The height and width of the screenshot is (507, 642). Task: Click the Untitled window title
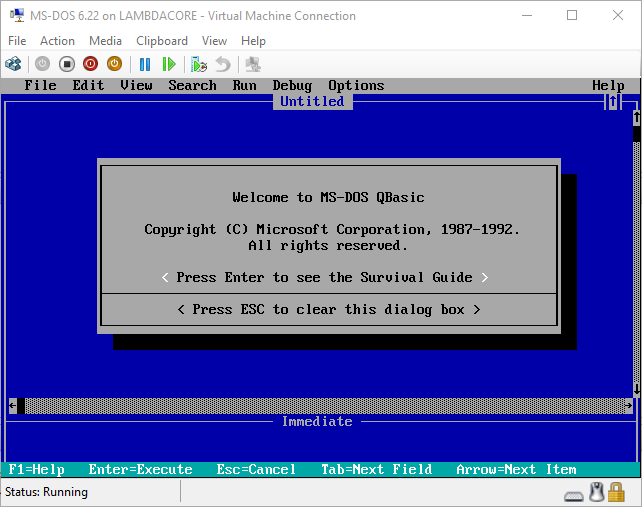tap(312, 101)
